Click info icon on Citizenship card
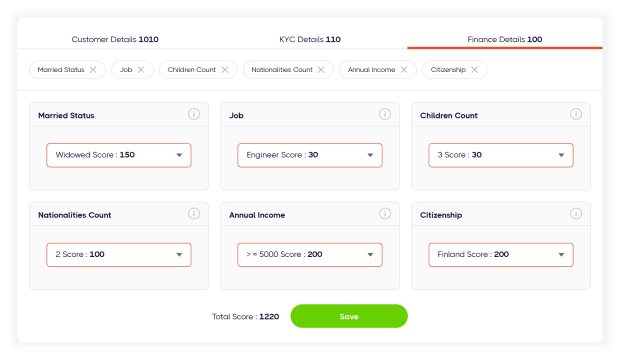This screenshot has width=620, height=360. point(576,214)
